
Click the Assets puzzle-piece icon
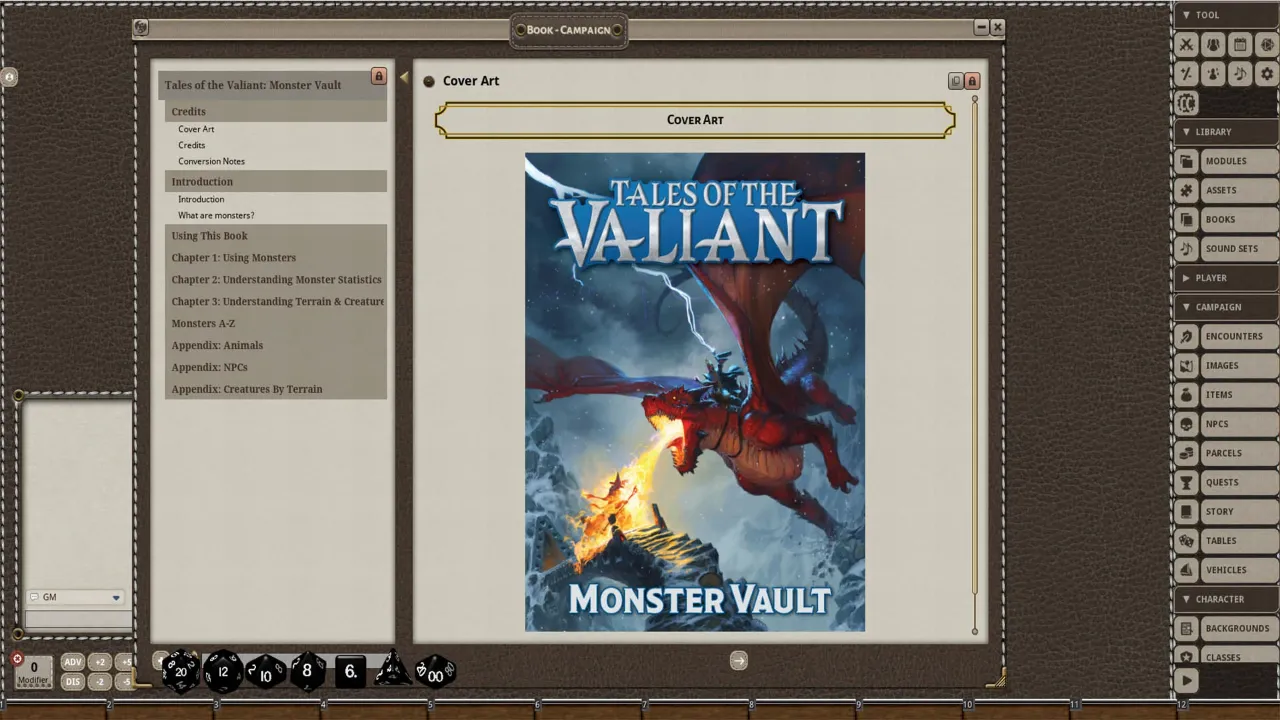(x=1187, y=190)
